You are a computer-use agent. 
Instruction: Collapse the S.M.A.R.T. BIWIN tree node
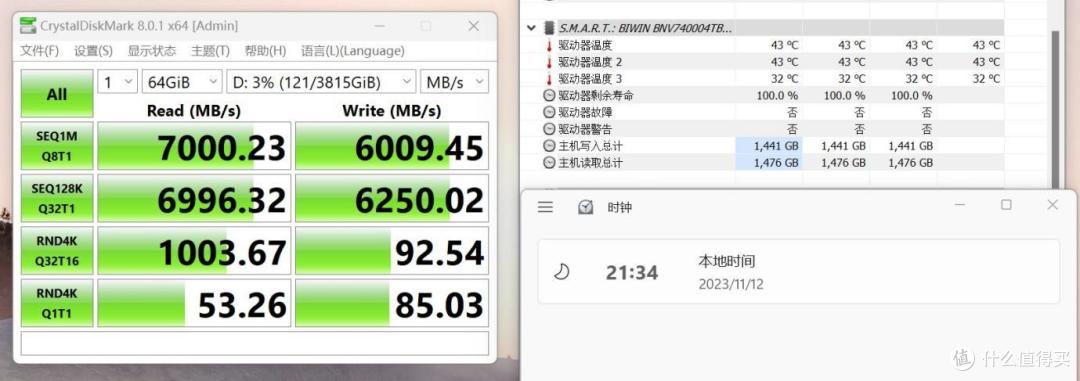pyautogui.click(x=531, y=28)
